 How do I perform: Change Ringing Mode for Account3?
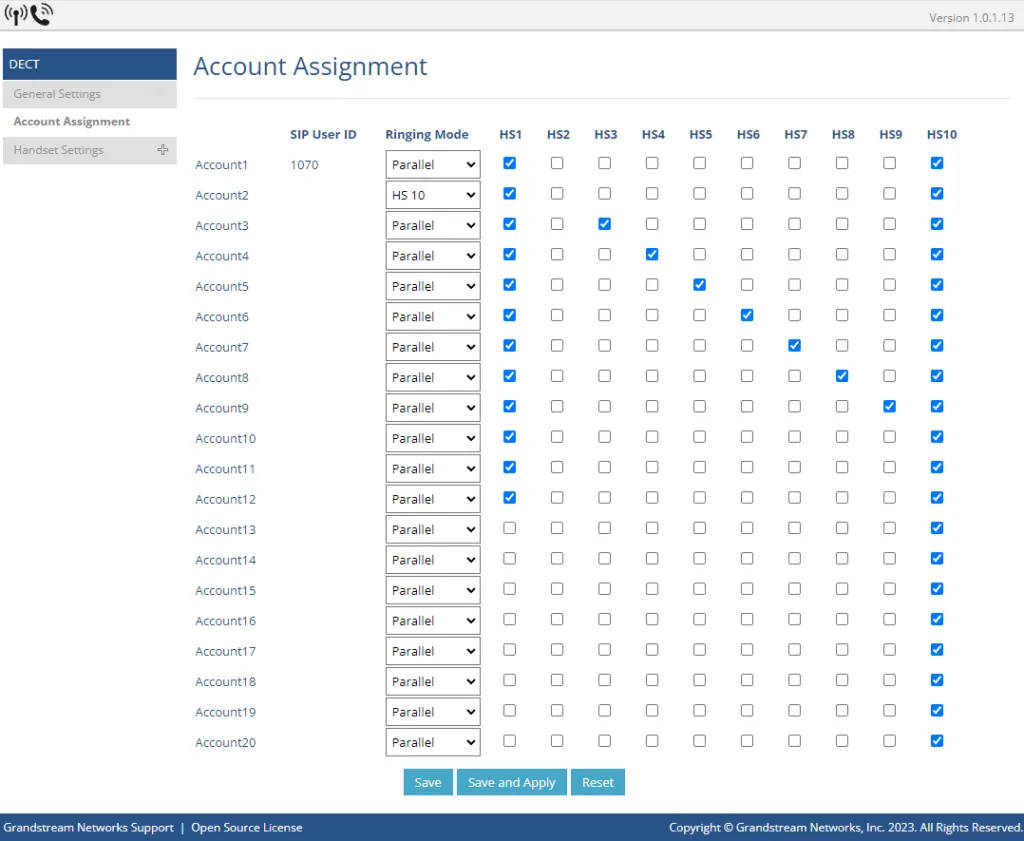click(433, 225)
